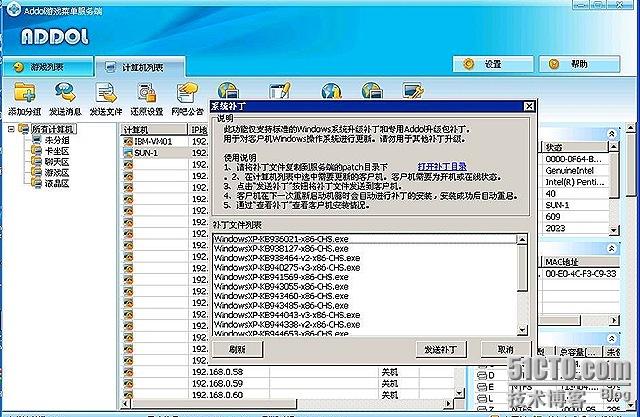Collapse the panel containing MAC地址
640x417 pixels.
pos(611,248)
